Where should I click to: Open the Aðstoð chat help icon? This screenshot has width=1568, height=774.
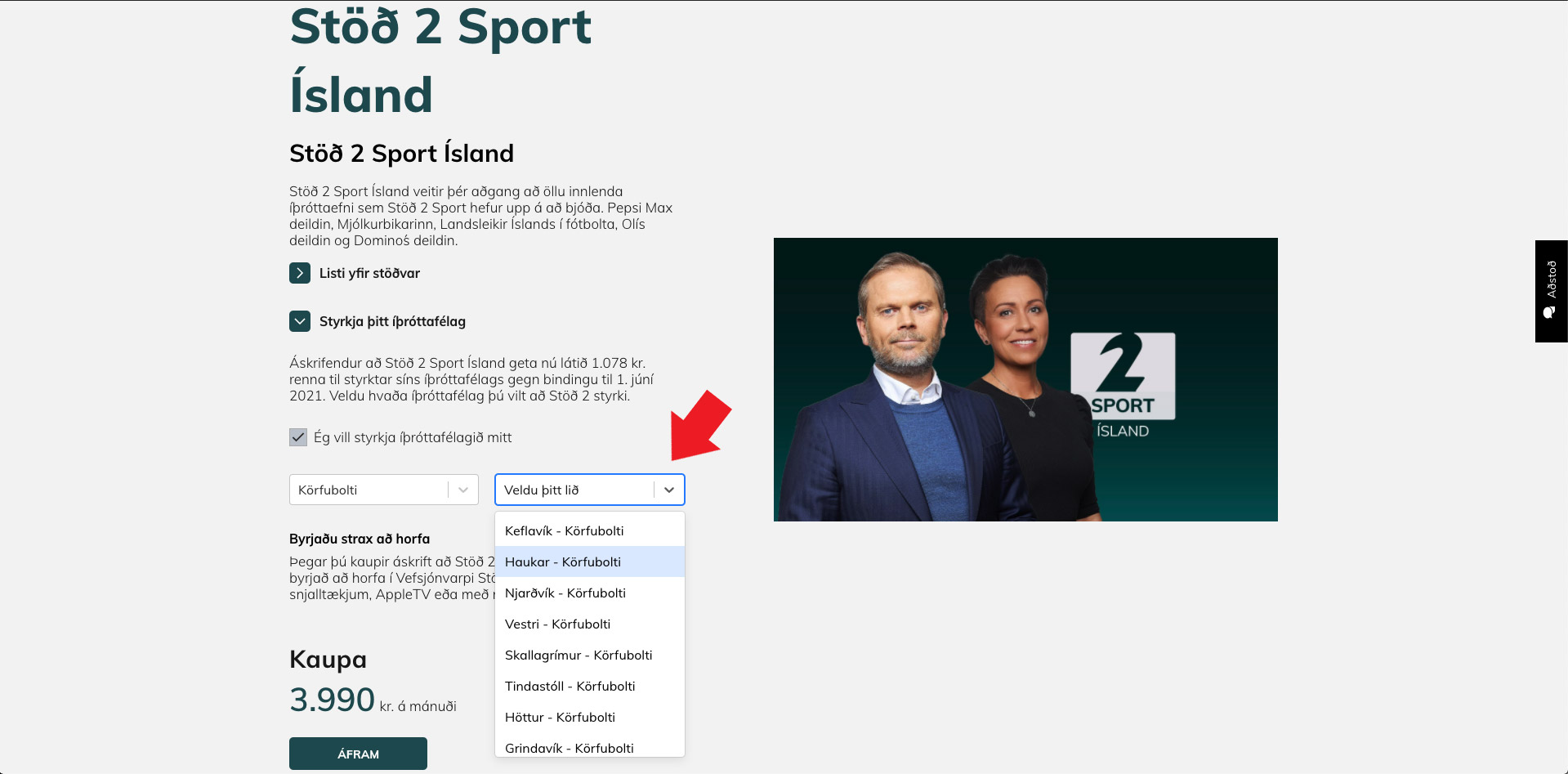pos(1551,291)
